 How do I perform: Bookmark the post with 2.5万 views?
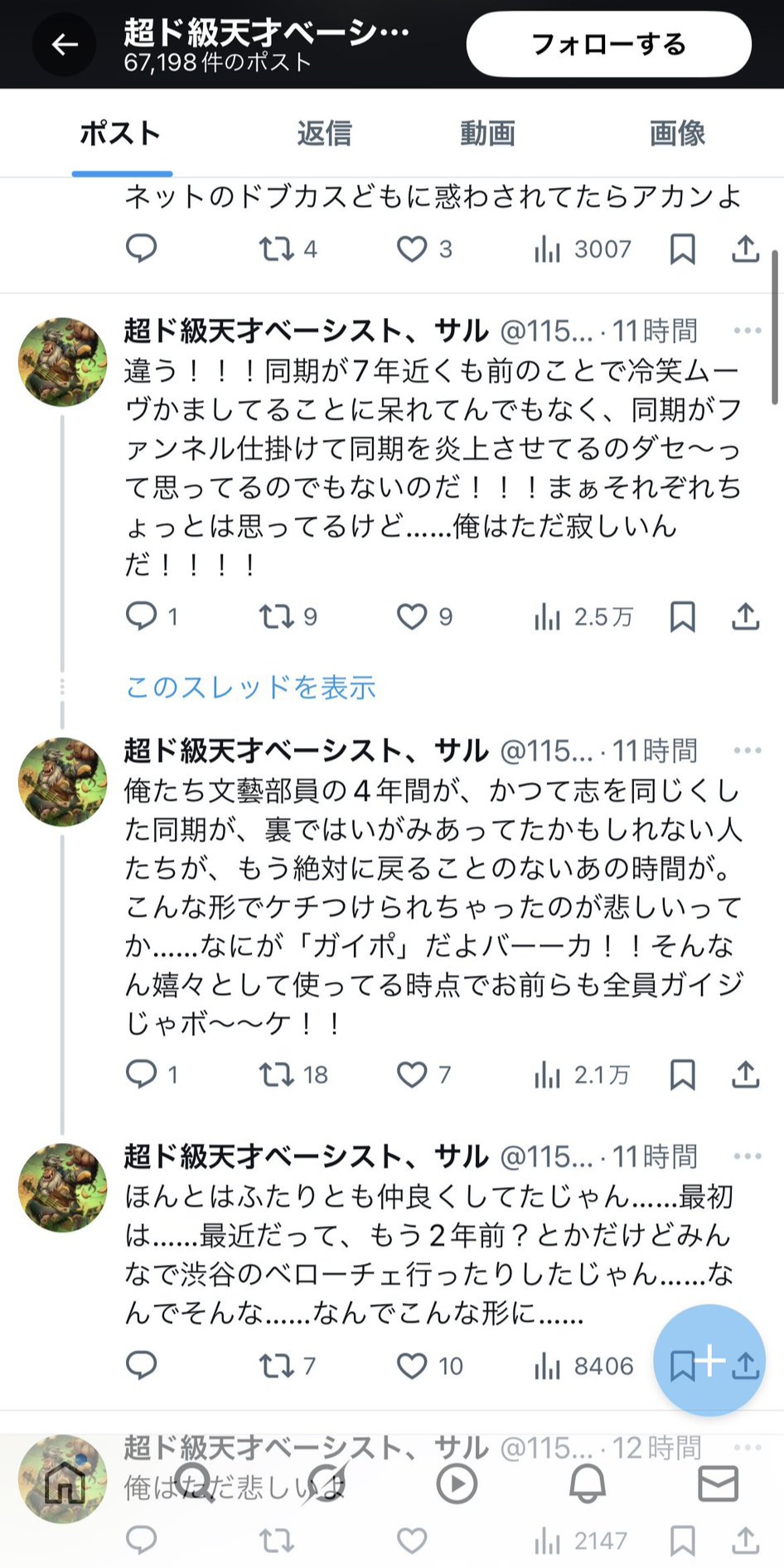click(682, 616)
